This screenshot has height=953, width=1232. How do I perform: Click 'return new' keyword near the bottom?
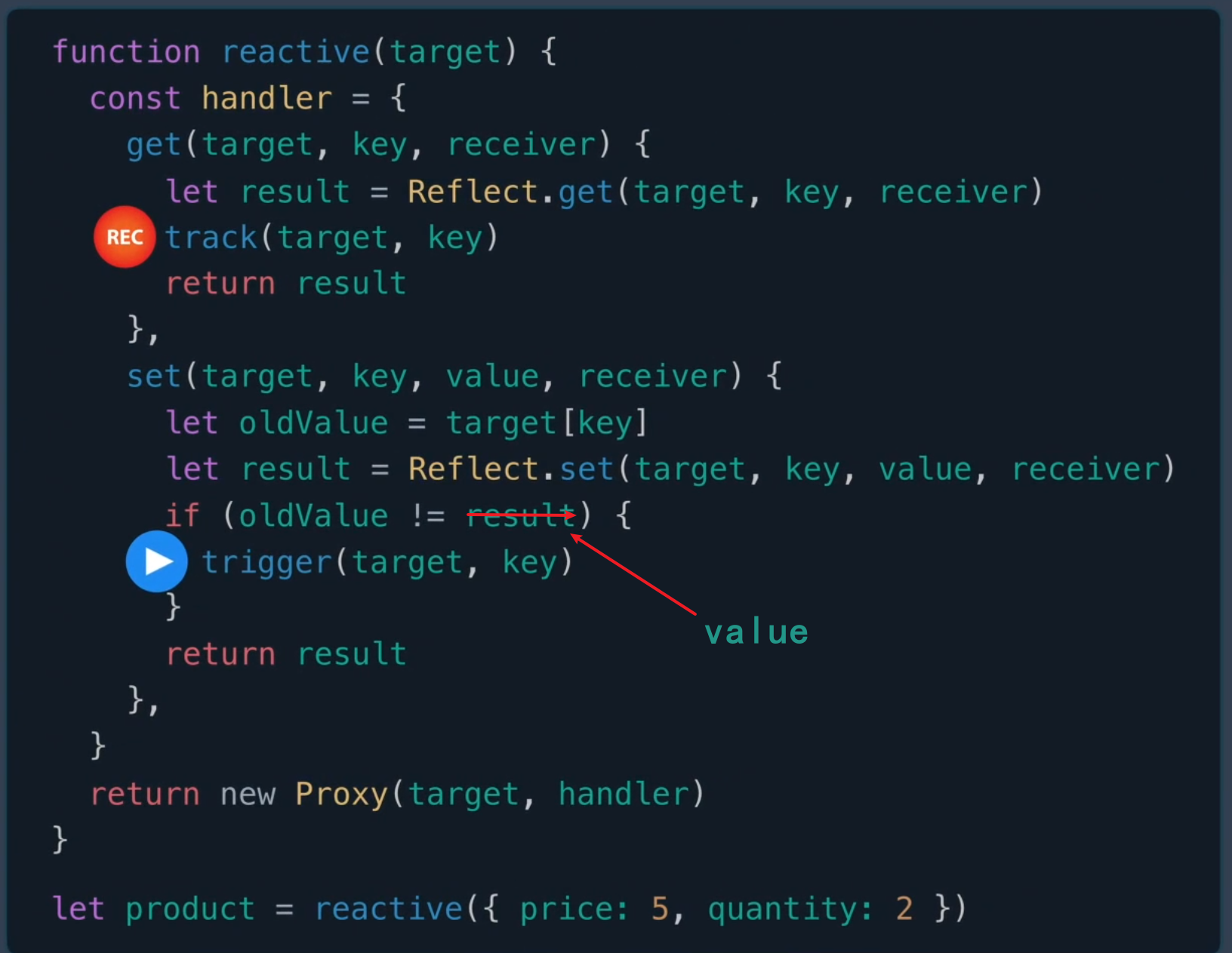[183, 795]
